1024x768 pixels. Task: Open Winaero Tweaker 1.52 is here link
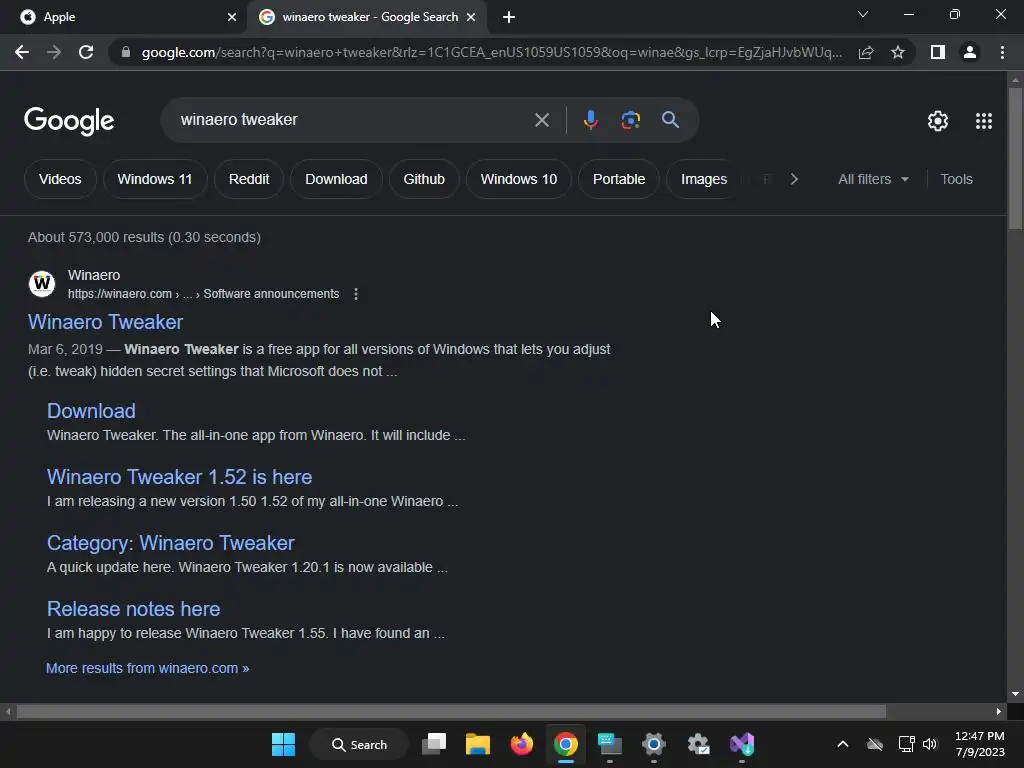180,477
